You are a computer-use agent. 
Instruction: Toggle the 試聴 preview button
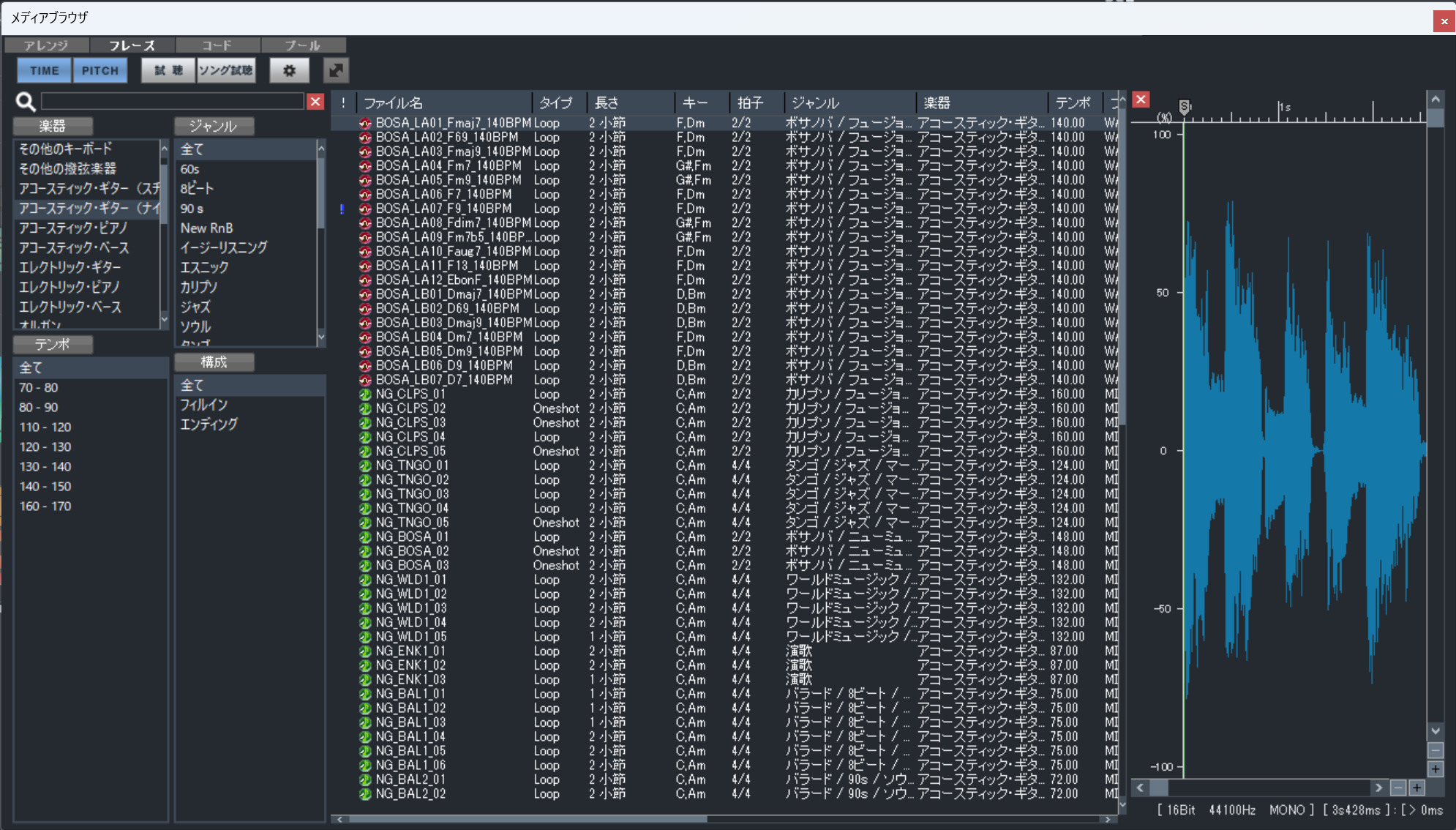[168, 70]
